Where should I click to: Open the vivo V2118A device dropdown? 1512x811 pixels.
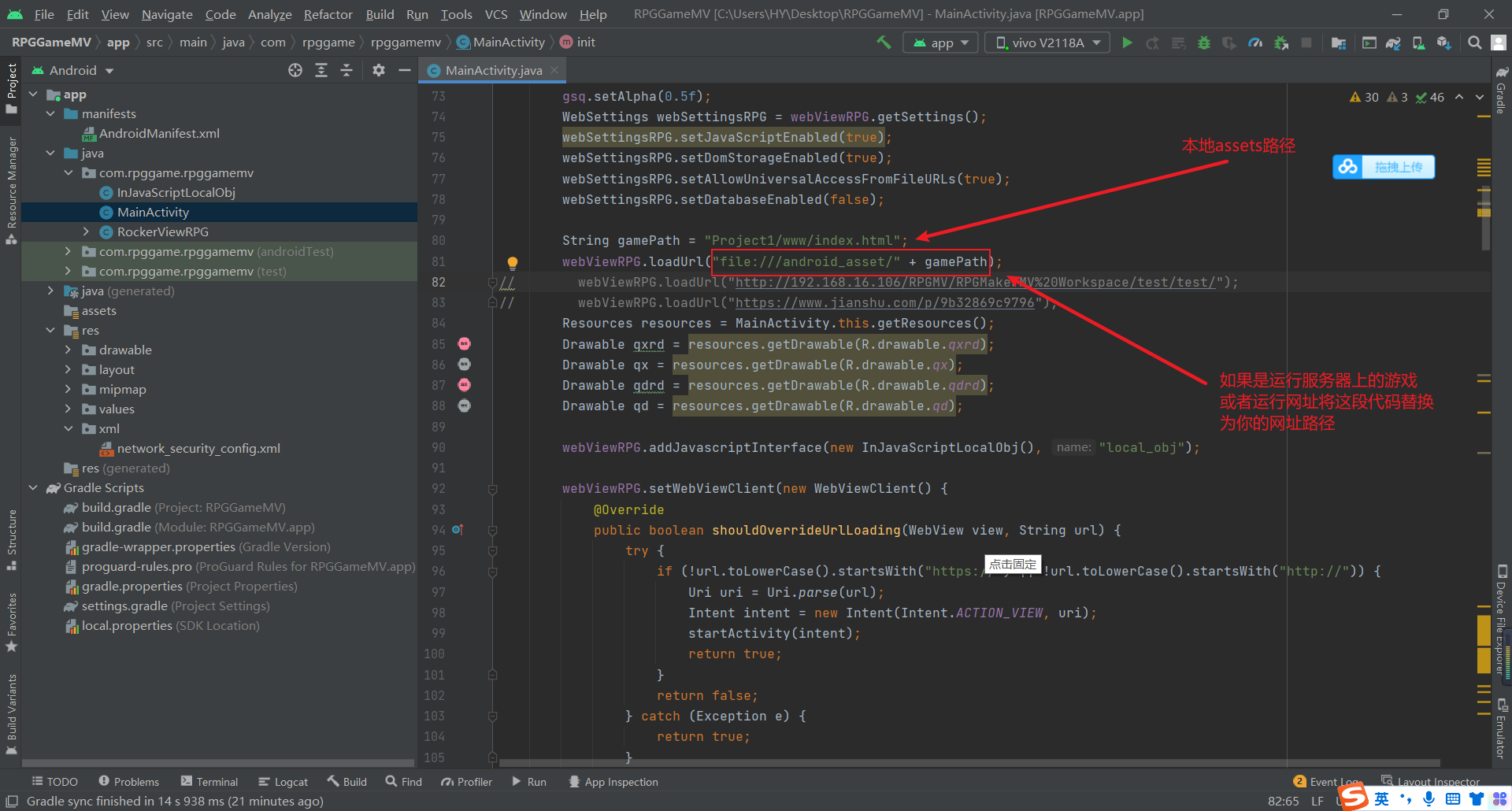(x=1047, y=43)
